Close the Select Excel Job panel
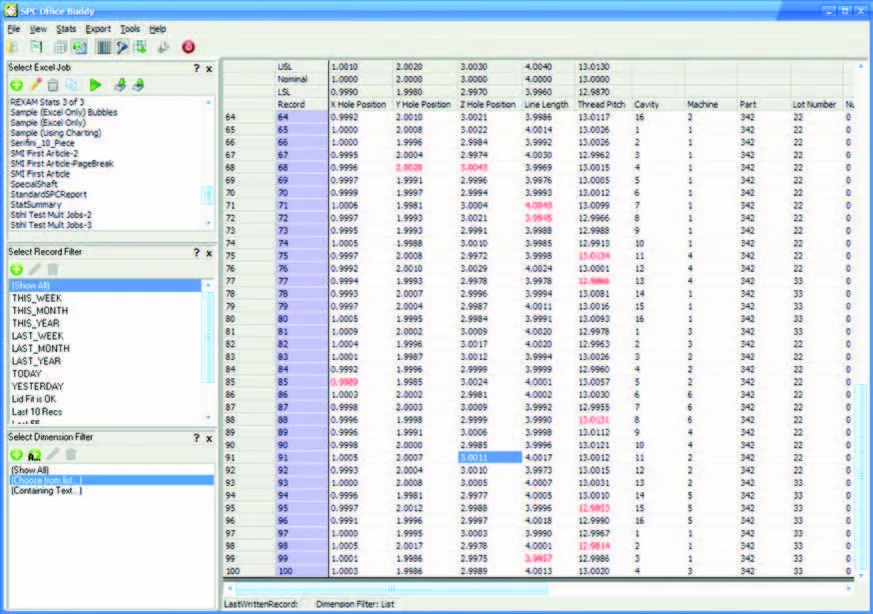 [x=209, y=68]
